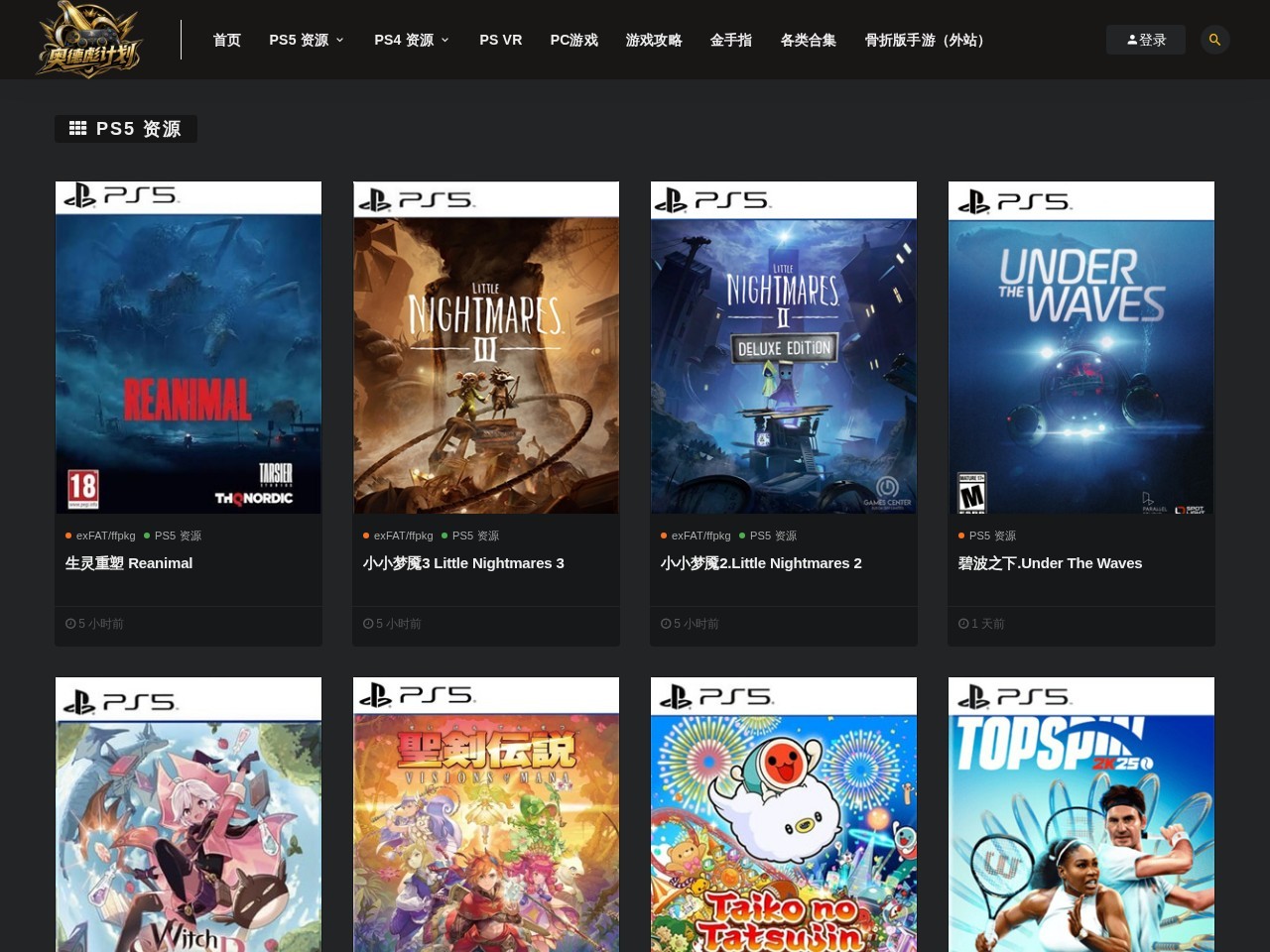Click the clock icon on Under The Waves card
The image size is (1270, 952).
tap(963, 624)
